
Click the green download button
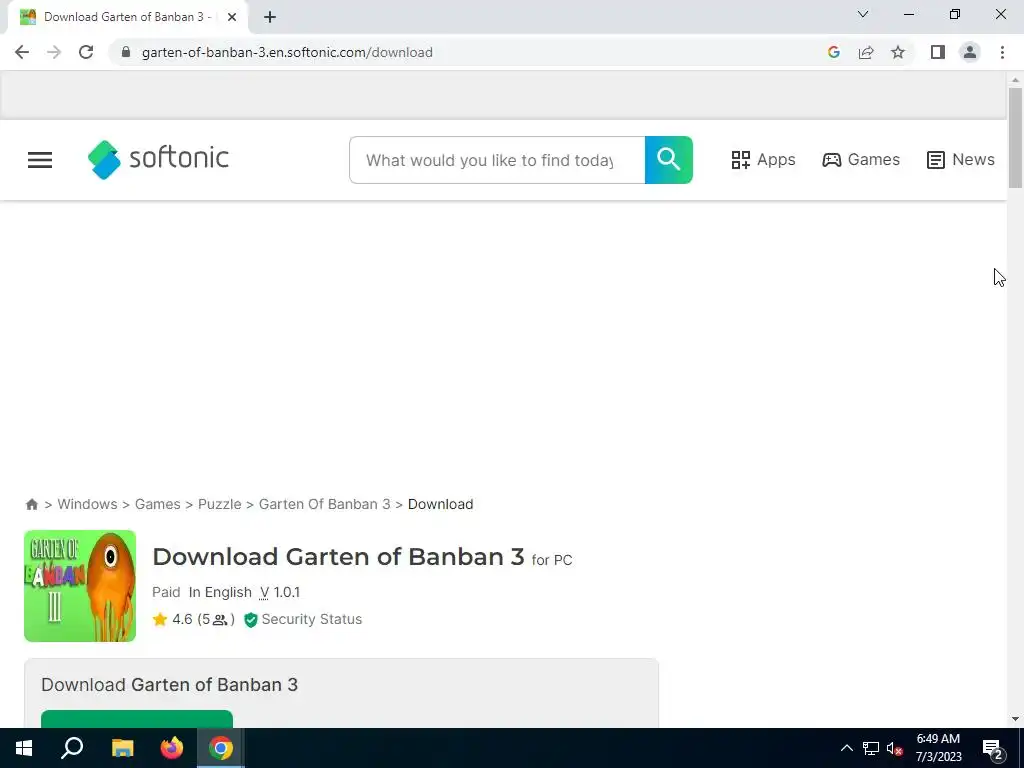(x=136, y=719)
